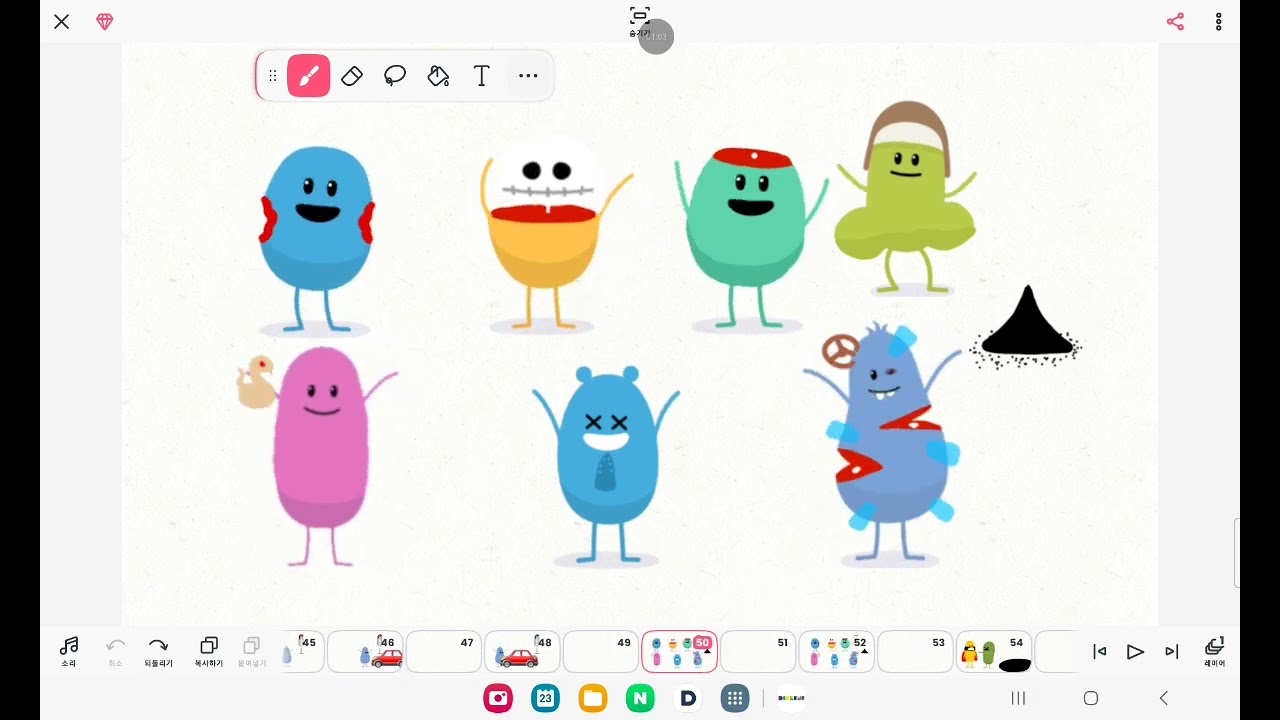The image size is (1280, 720).
Task: Open the recent white round app icon
Action: pyautogui.click(x=791, y=698)
